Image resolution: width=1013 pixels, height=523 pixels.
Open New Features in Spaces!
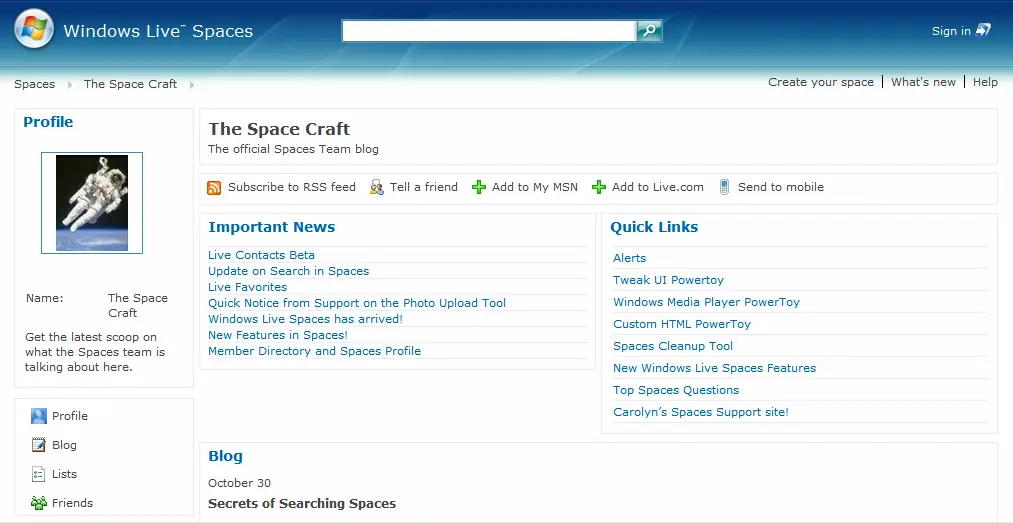[x=278, y=335]
